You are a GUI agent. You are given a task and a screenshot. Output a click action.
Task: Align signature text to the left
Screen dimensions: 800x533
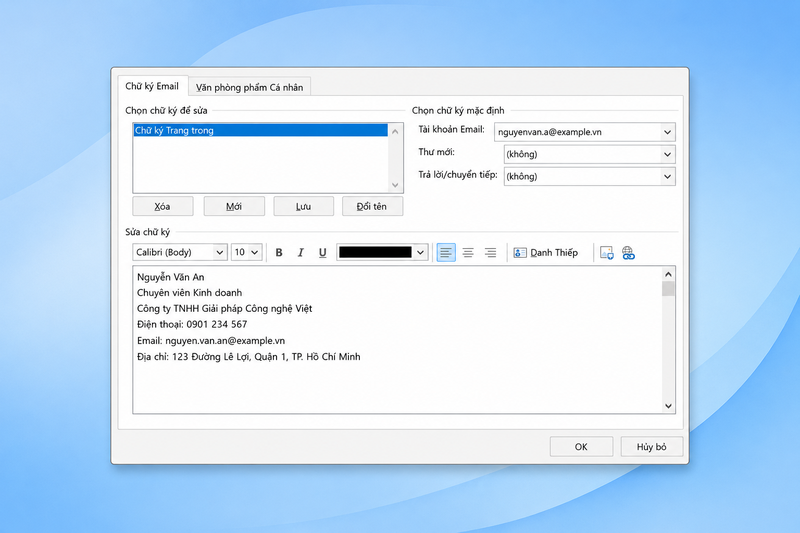446,252
